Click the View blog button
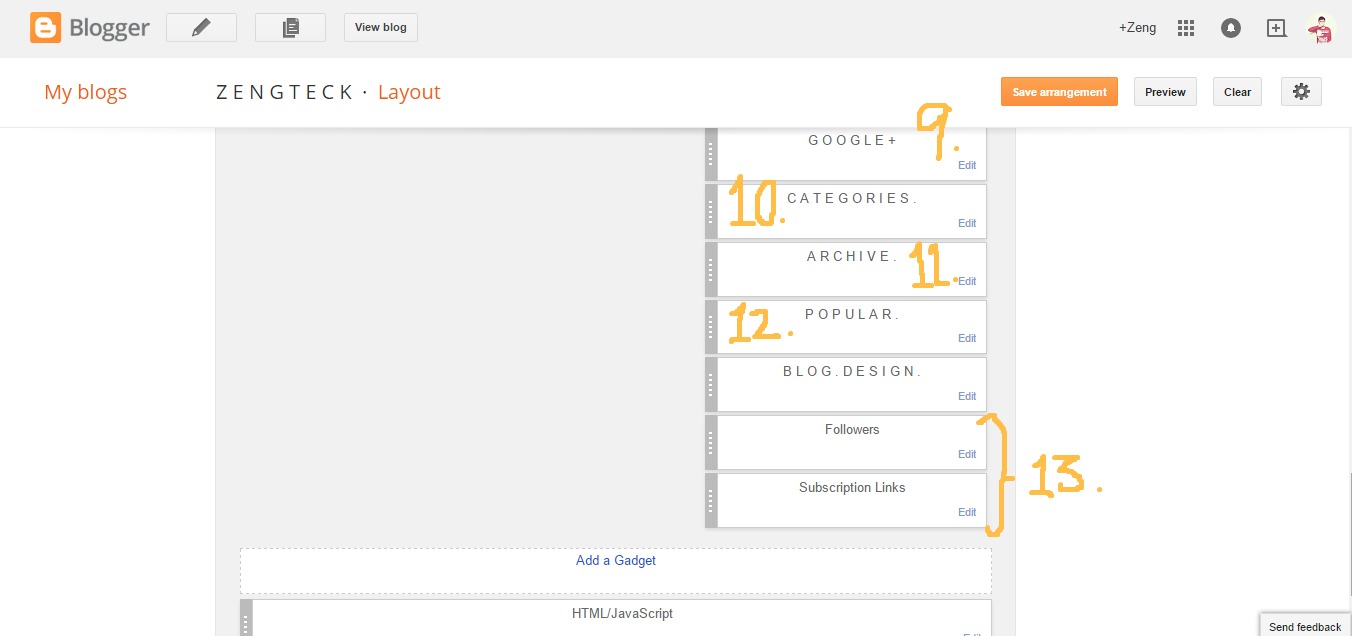This screenshot has width=1352, height=636. tap(381, 28)
